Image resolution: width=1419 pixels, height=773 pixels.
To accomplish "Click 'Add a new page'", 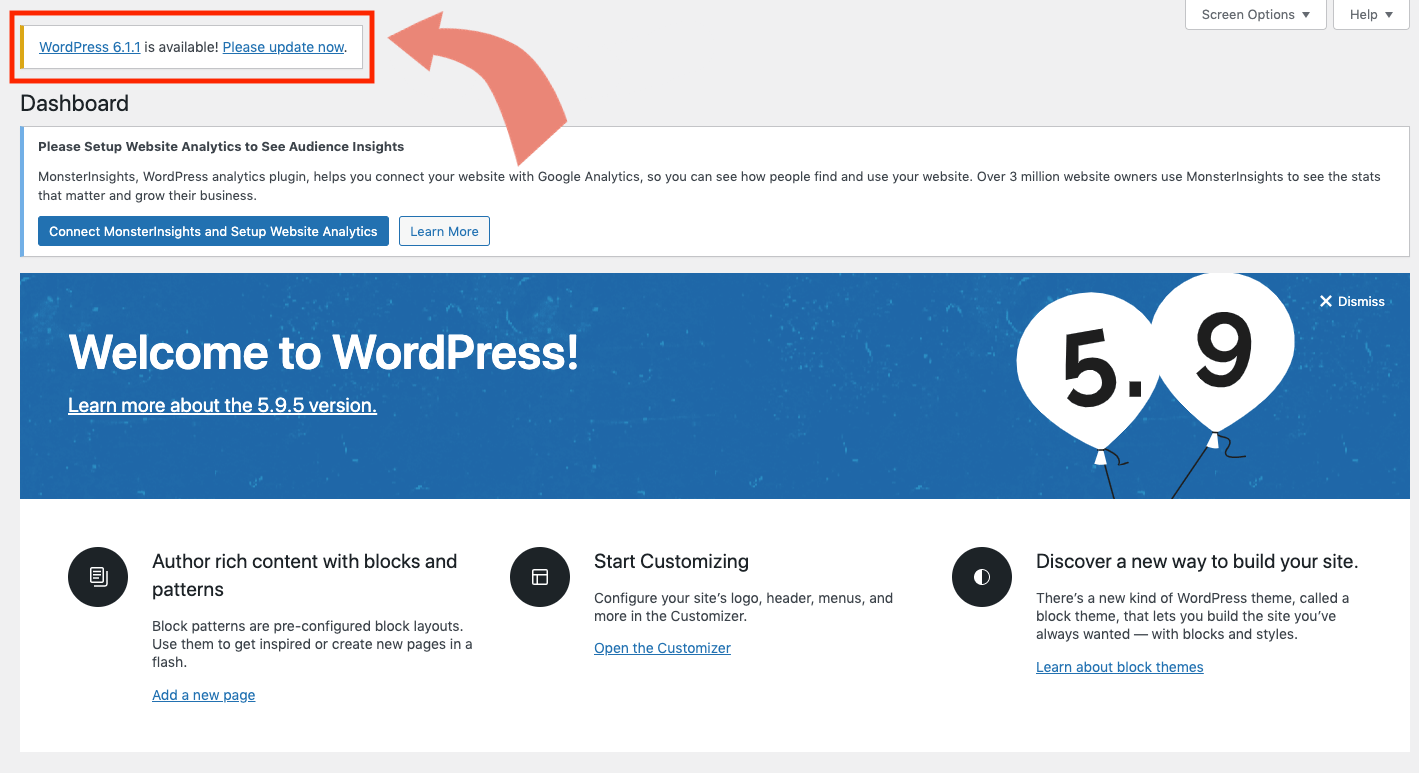I will (x=203, y=694).
